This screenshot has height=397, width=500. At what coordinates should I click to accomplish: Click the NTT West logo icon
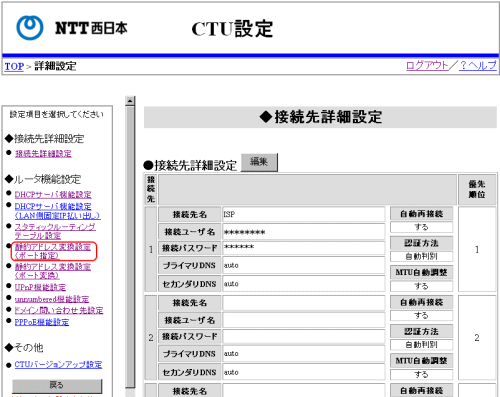pyautogui.click(x=30, y=28)
